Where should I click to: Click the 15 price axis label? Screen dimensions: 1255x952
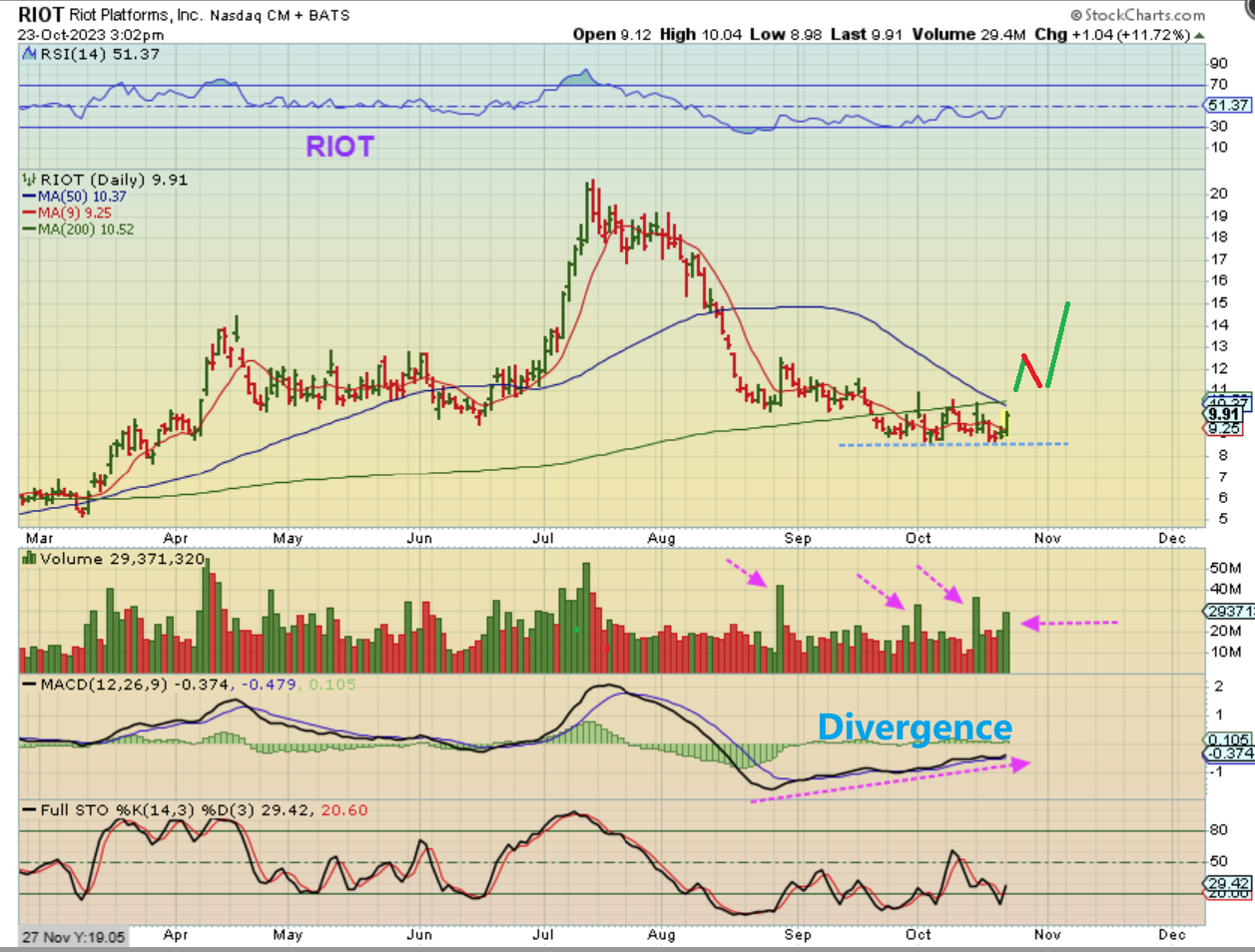coord(1219,302)
